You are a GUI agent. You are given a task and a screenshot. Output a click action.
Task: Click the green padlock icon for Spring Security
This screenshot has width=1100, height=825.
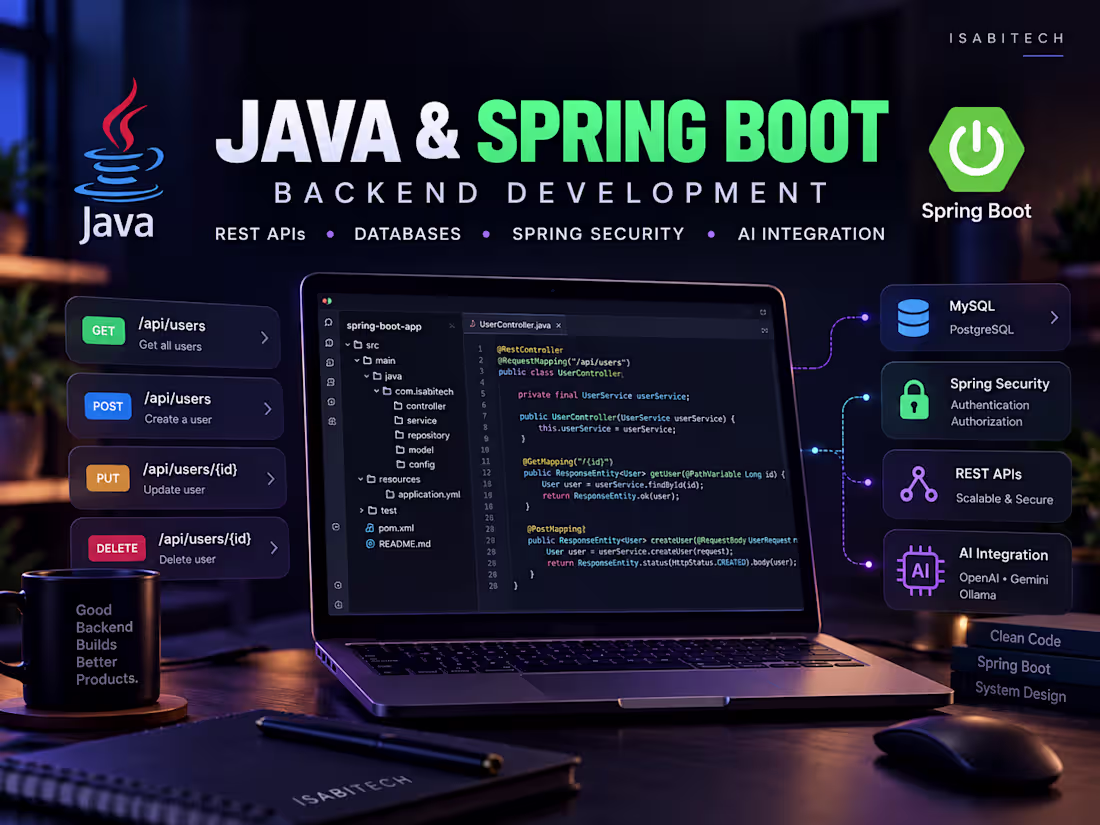tap(914, 400)
